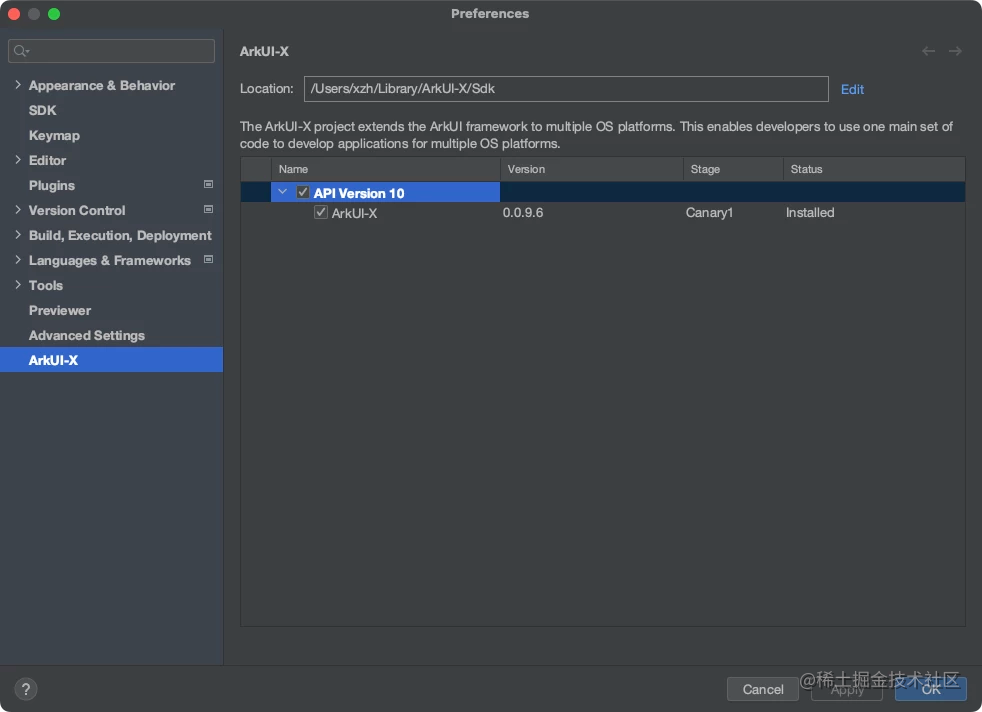Click the project-level marker beside Languages & Frameworks
Viewport: 982px width, 712px height.
[209, 259]
